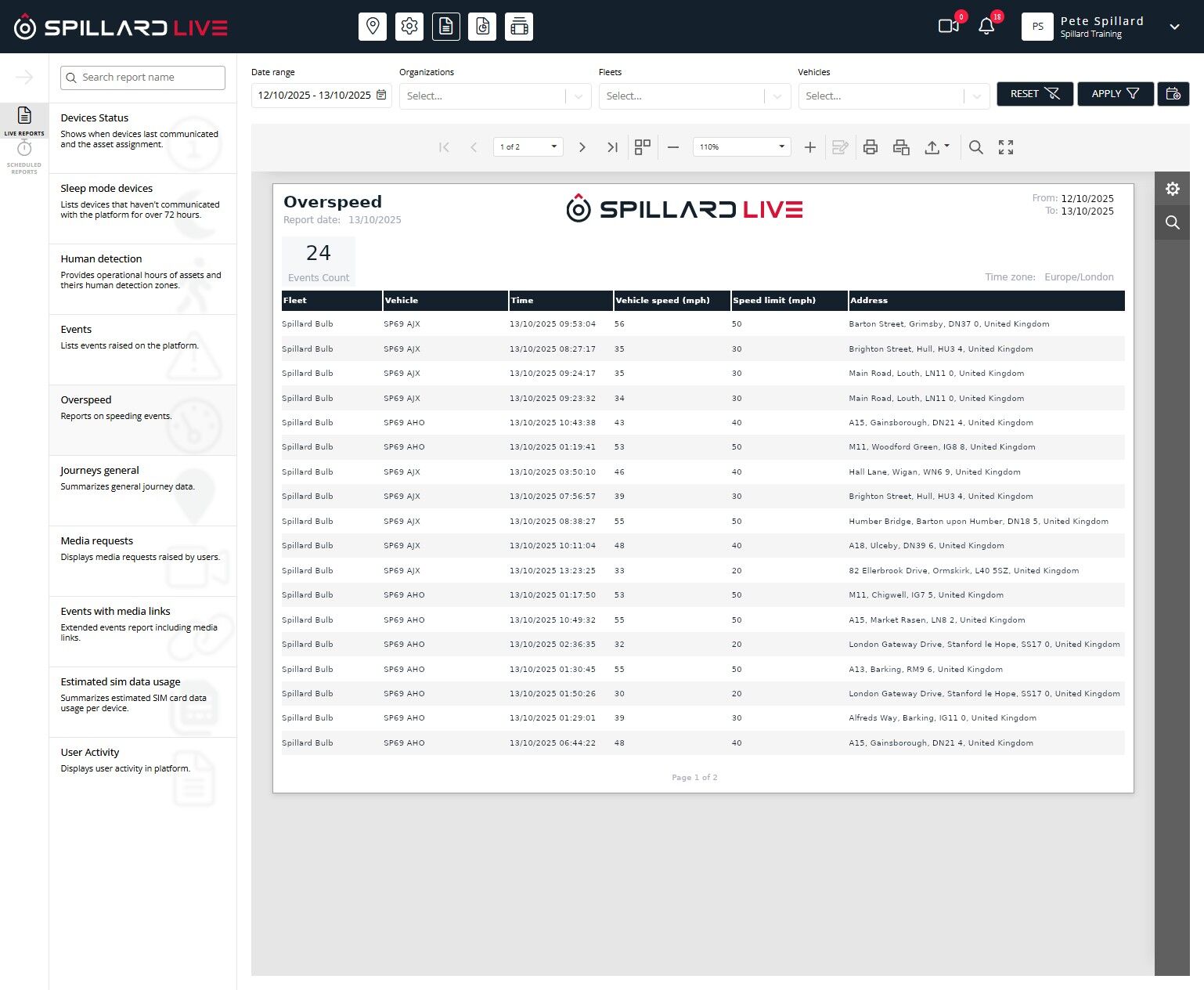Open the map location view
Screen dimensions: 1204x990
pyautogui.click(x=373, y=27)
